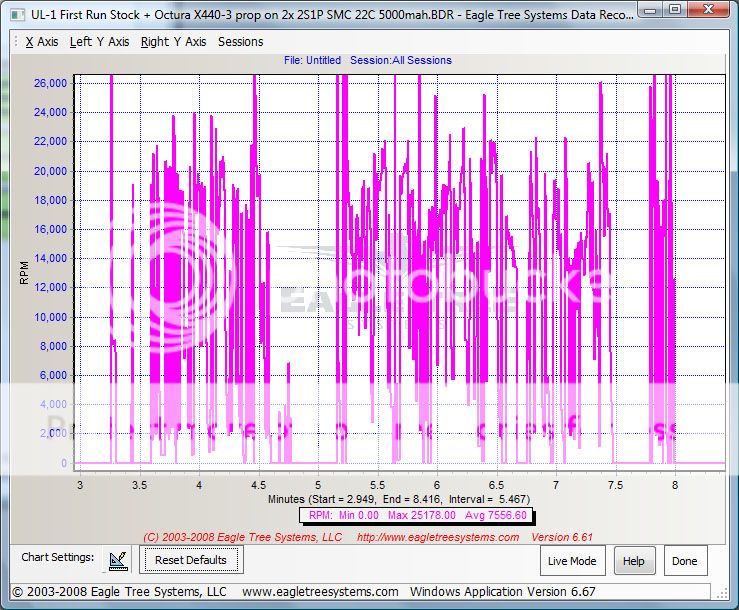Image resolution: width=739 pixels, height=610 pixels.
Task: Expand the Left Y Axis menu
Action: point(100,42)
